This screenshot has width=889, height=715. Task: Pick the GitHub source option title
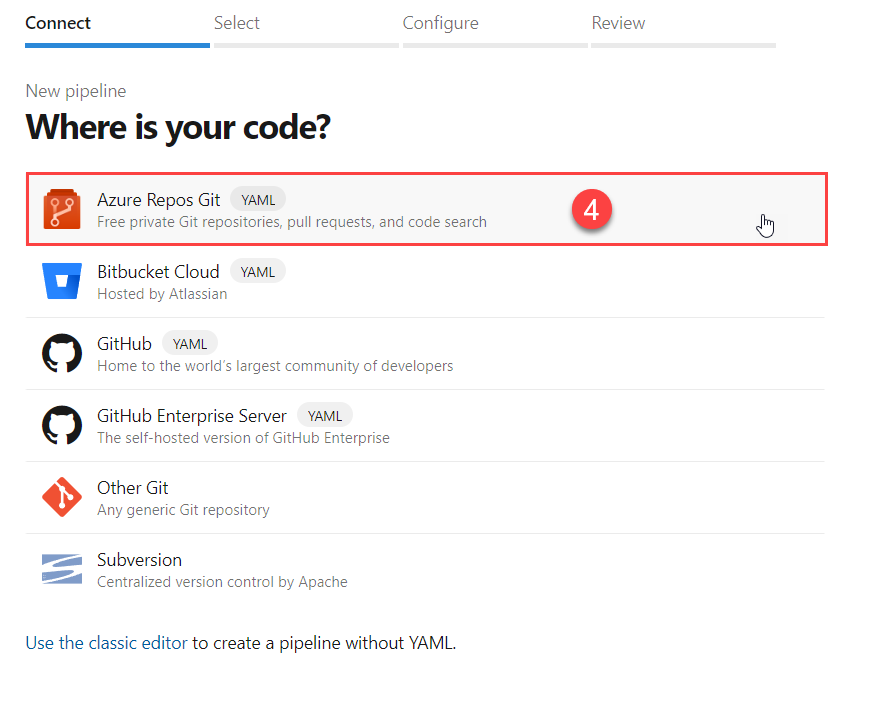(x=124, y=344)
